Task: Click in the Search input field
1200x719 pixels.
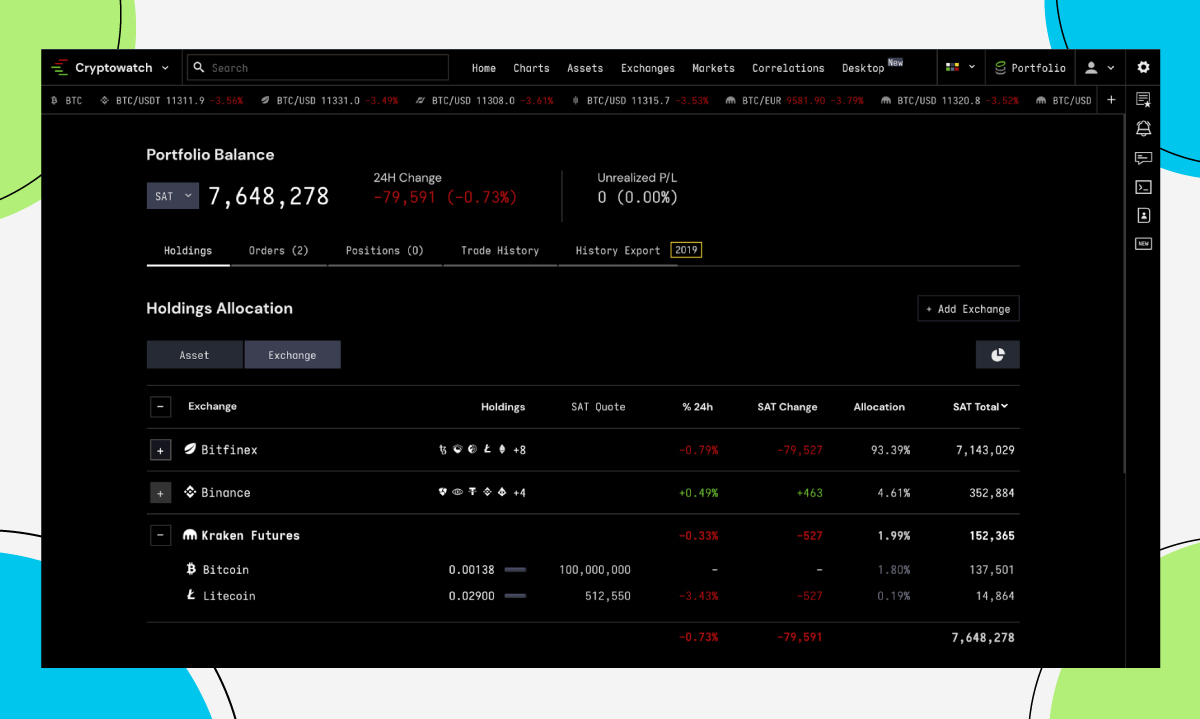Action: (317, 67)
